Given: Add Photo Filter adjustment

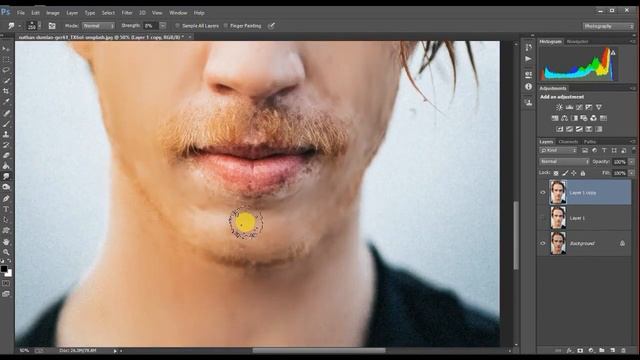Looking at the screenshot, I should click(x=584, y=118).
